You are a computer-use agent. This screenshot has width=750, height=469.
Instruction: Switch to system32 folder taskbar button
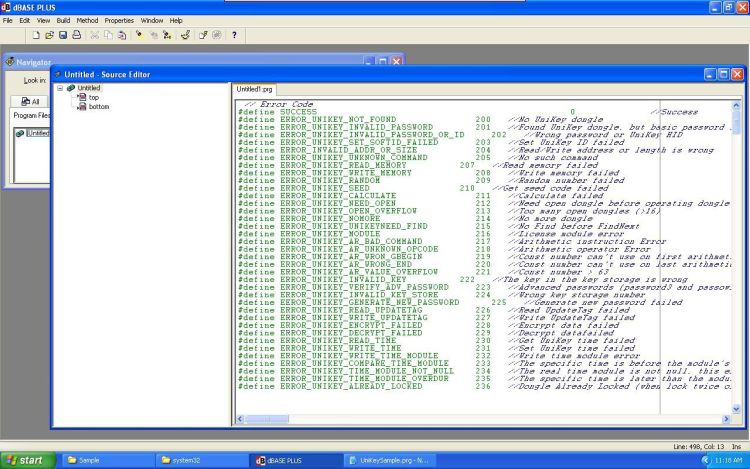click(201, 460)
